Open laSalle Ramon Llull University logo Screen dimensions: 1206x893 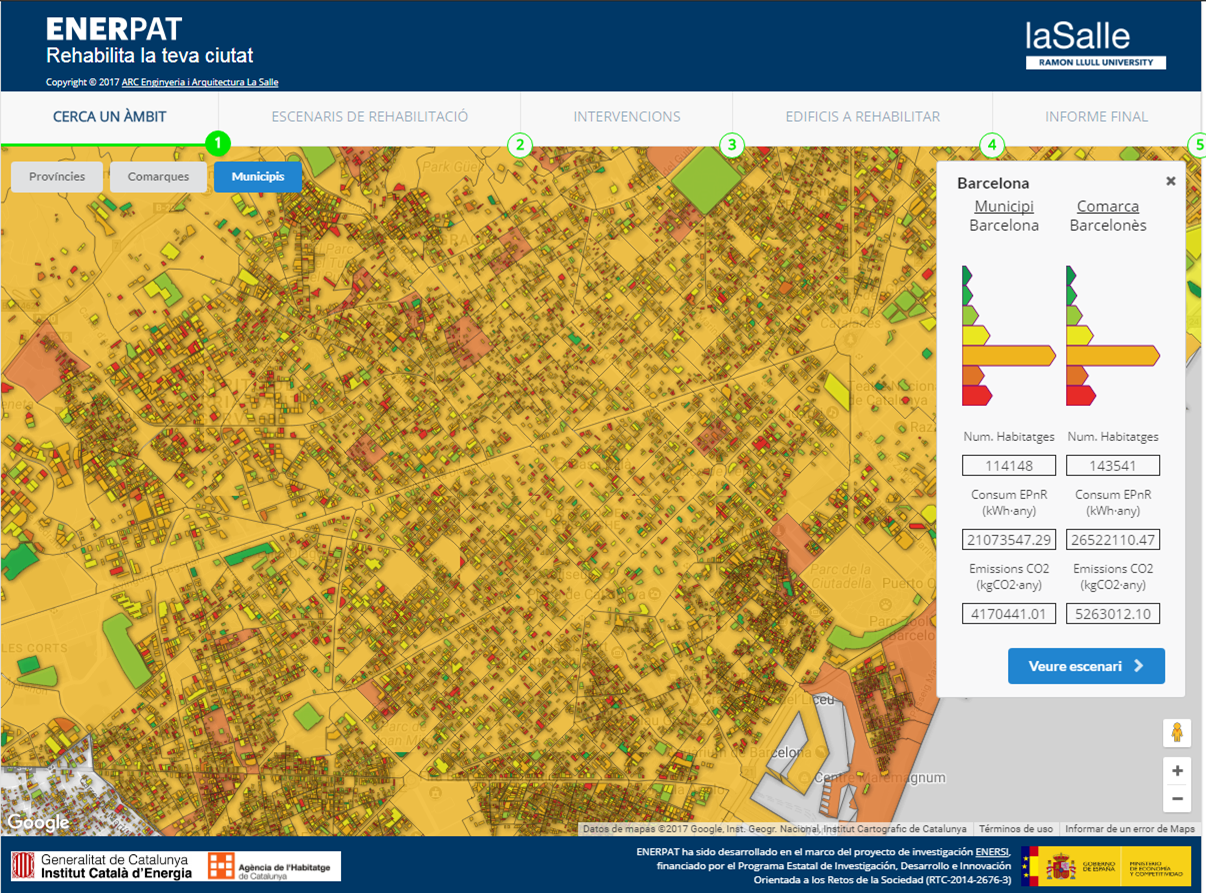point(1096,46)
